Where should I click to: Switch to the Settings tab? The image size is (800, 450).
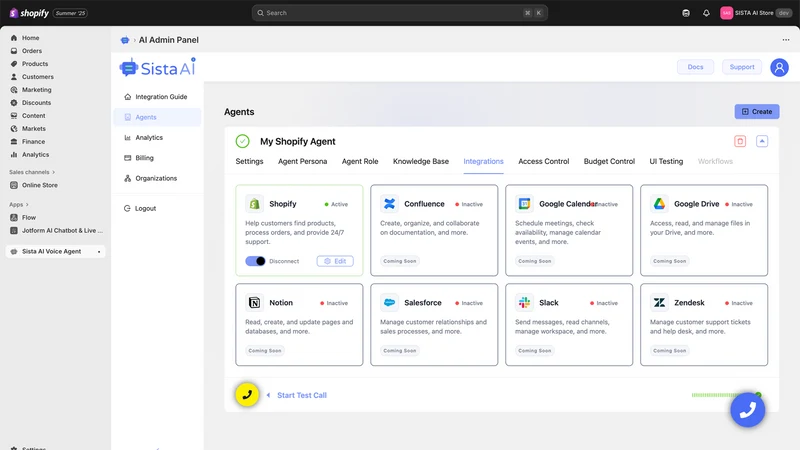coord(249,161)
